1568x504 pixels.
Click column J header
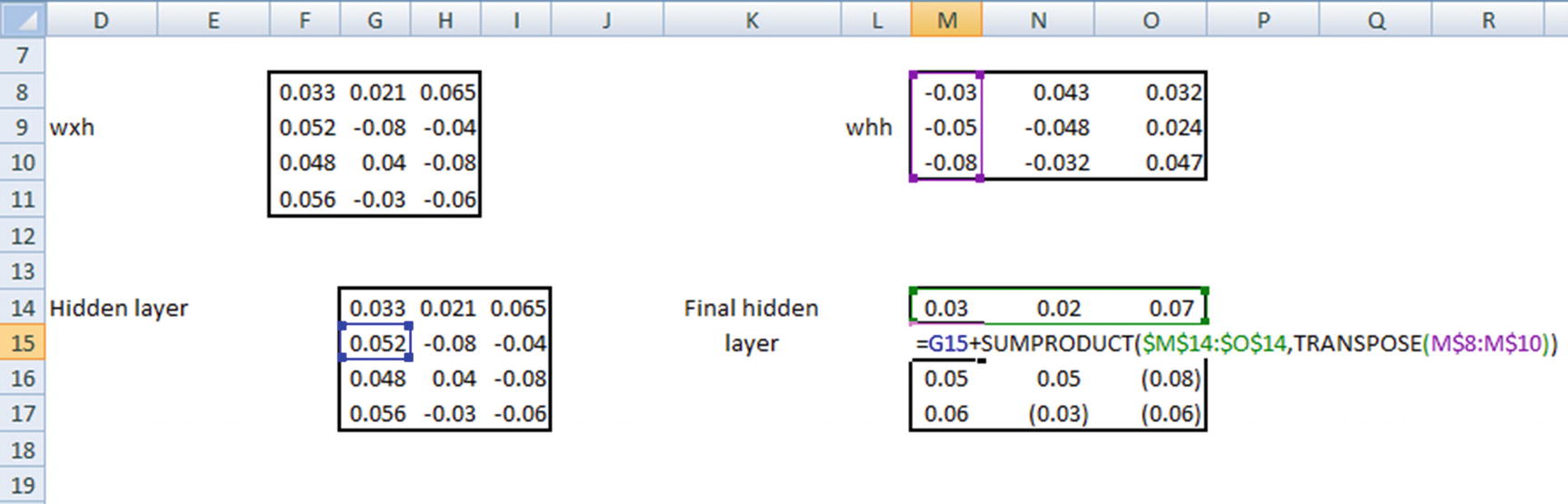coord(606,19)
